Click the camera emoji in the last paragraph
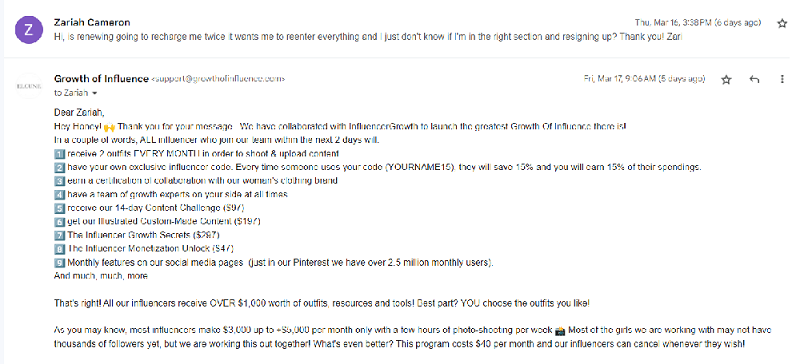Image resolution: width=800 pixels, height=364 pixels. (560, 331)
